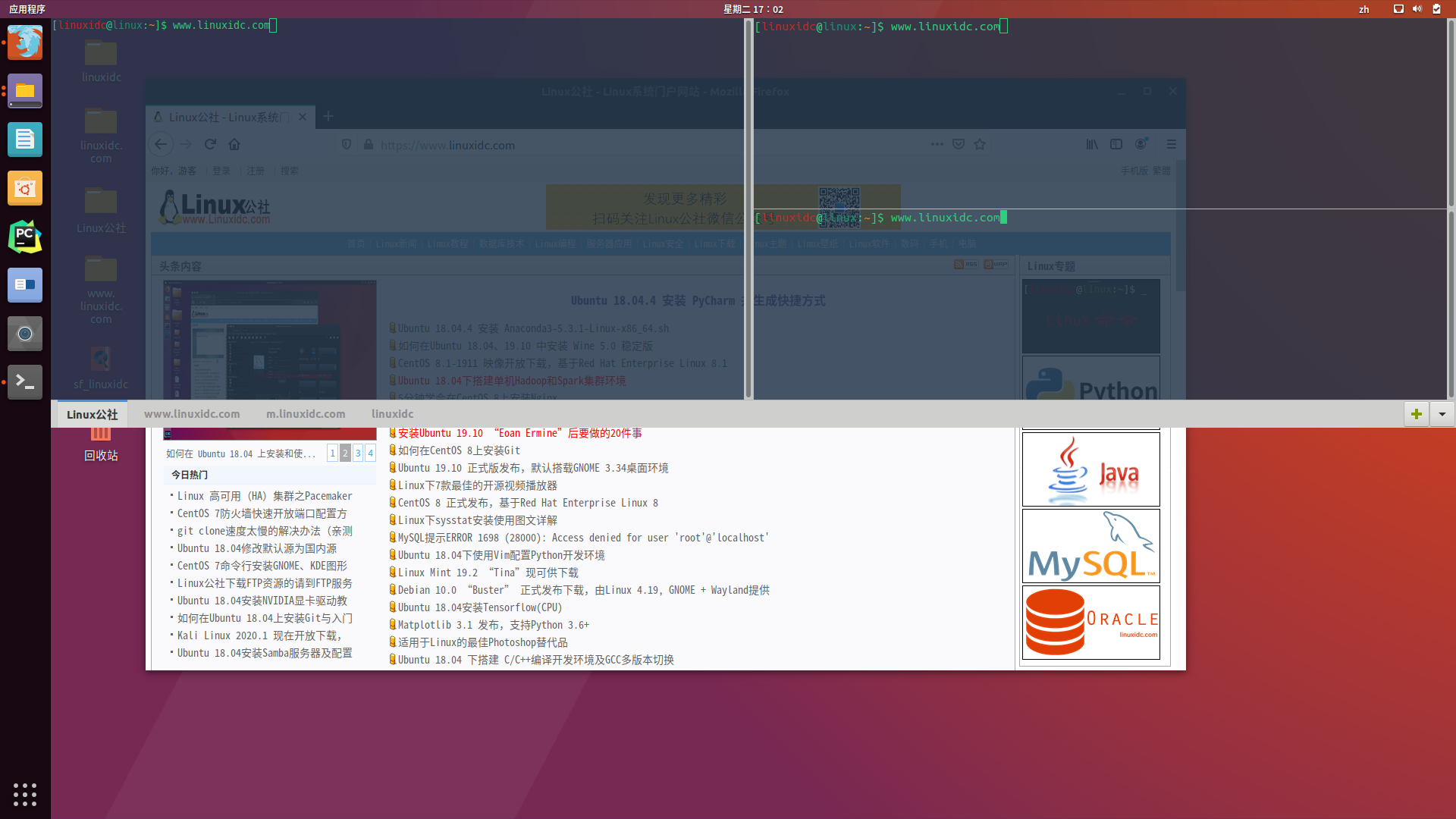Open article Linux下7款最佳的开源视频播放器
Viewport: 1456px width, 819px height.
point(478,485)
